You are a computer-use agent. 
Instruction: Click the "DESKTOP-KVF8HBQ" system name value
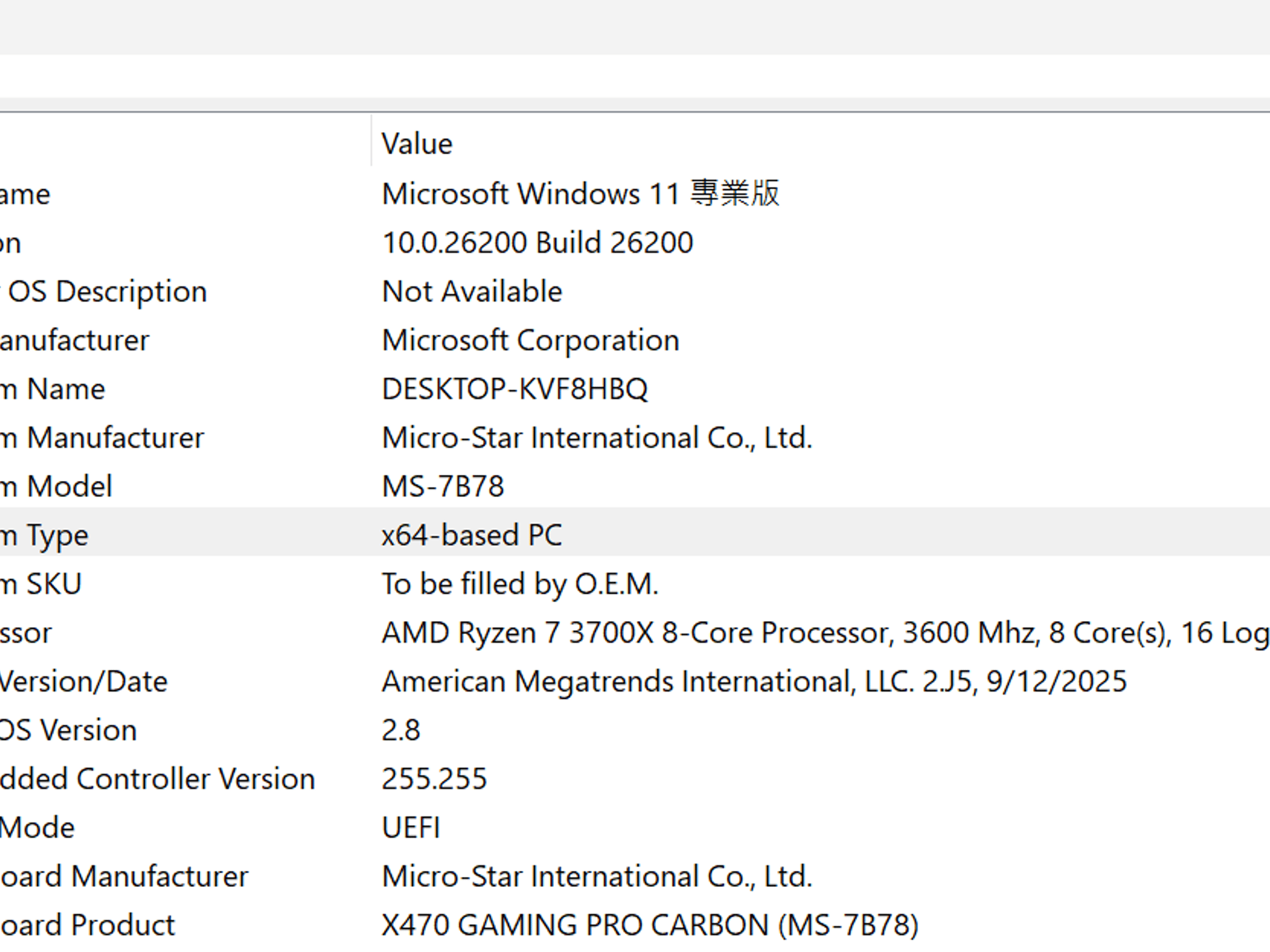click(515, 389)
